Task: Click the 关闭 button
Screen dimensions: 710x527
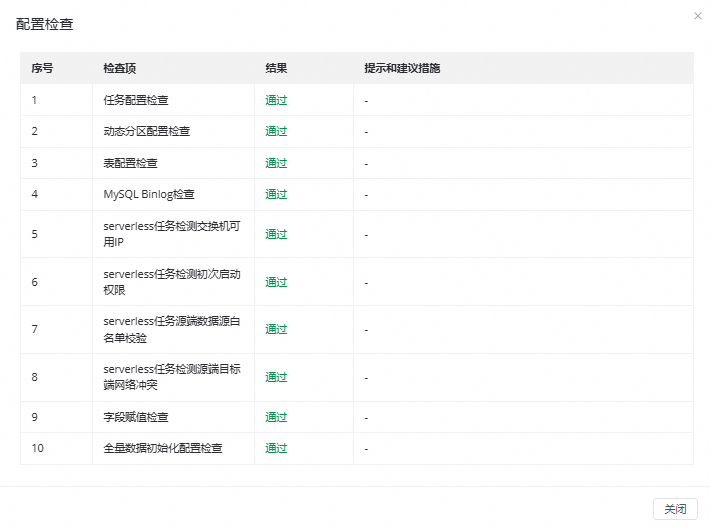Action: [675, 509]
